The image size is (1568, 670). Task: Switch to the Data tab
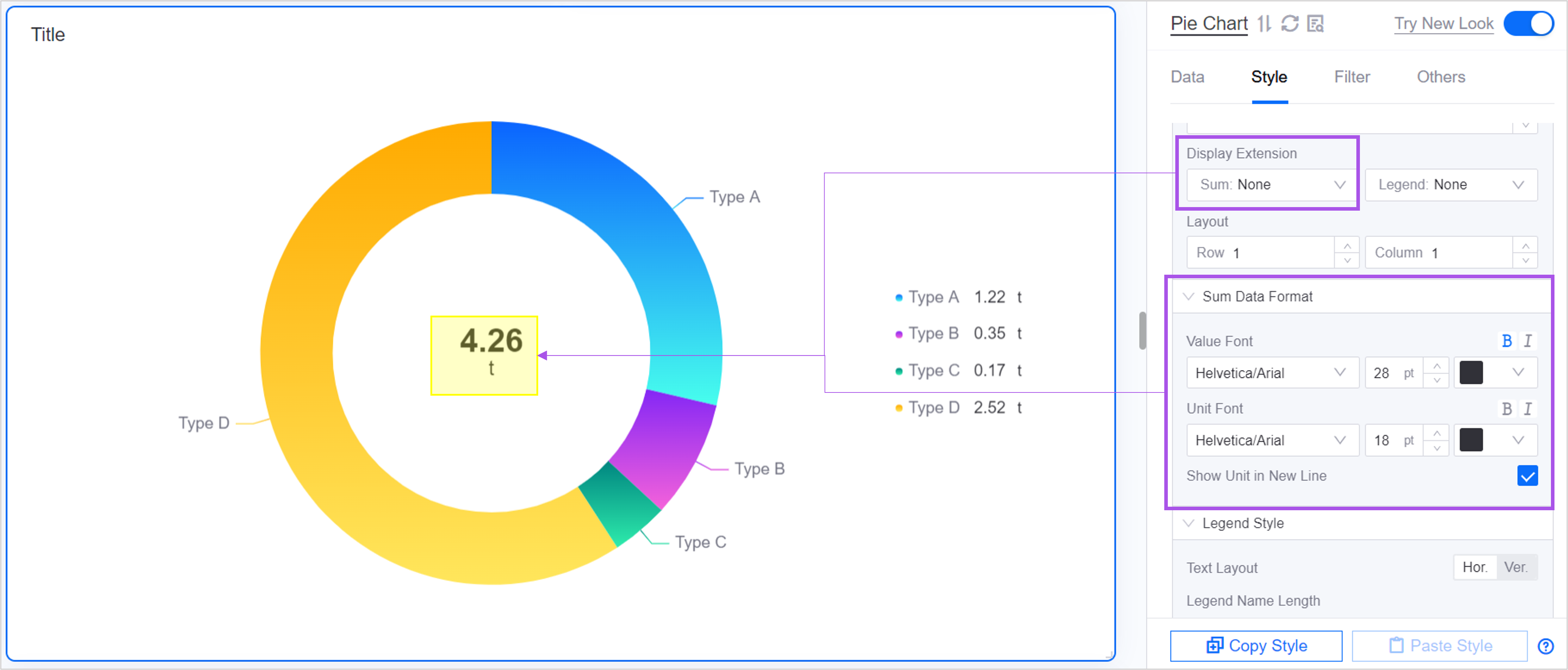pos(1187,77)
